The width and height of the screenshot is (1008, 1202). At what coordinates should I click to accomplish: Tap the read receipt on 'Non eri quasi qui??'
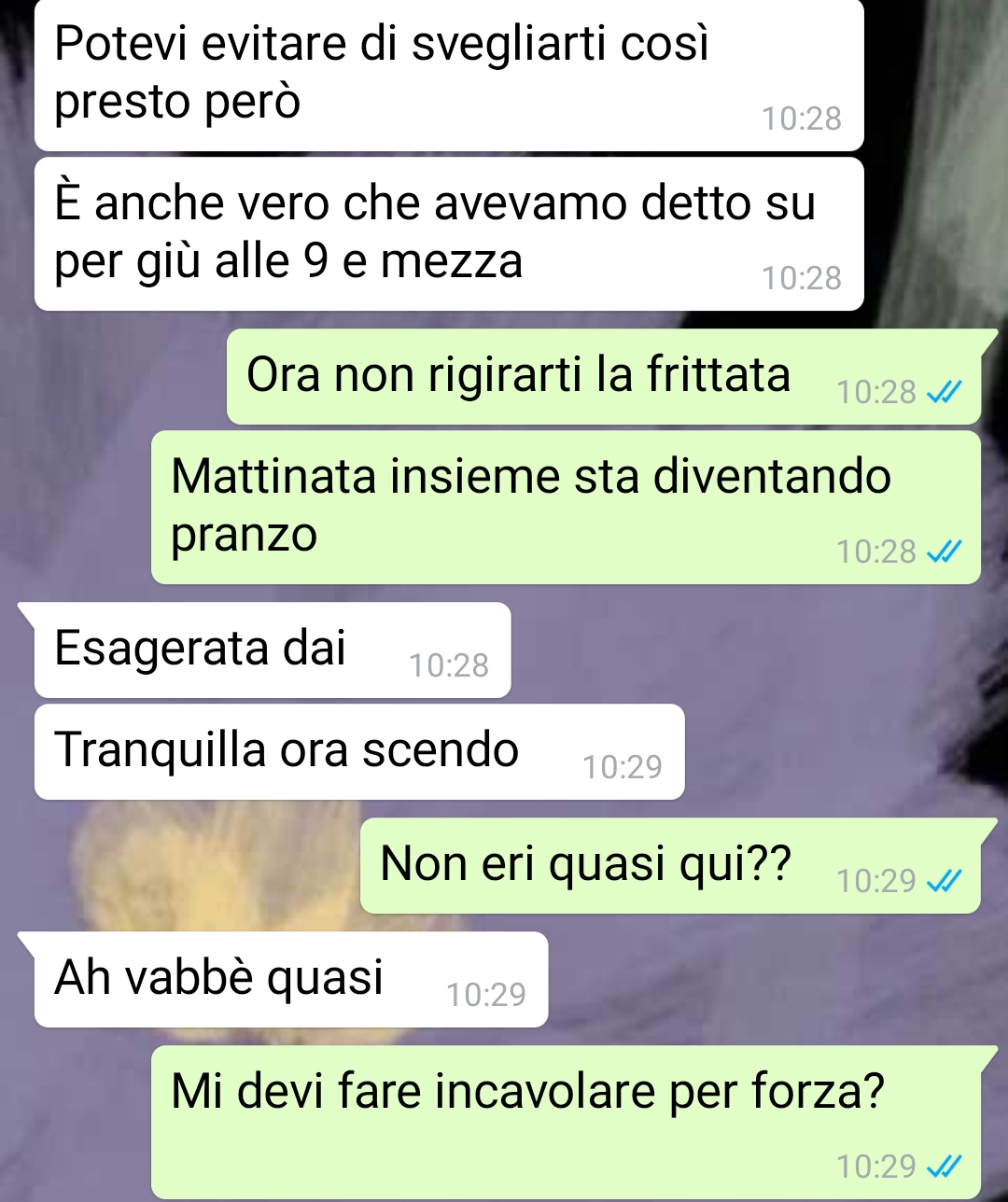(944, 881)
